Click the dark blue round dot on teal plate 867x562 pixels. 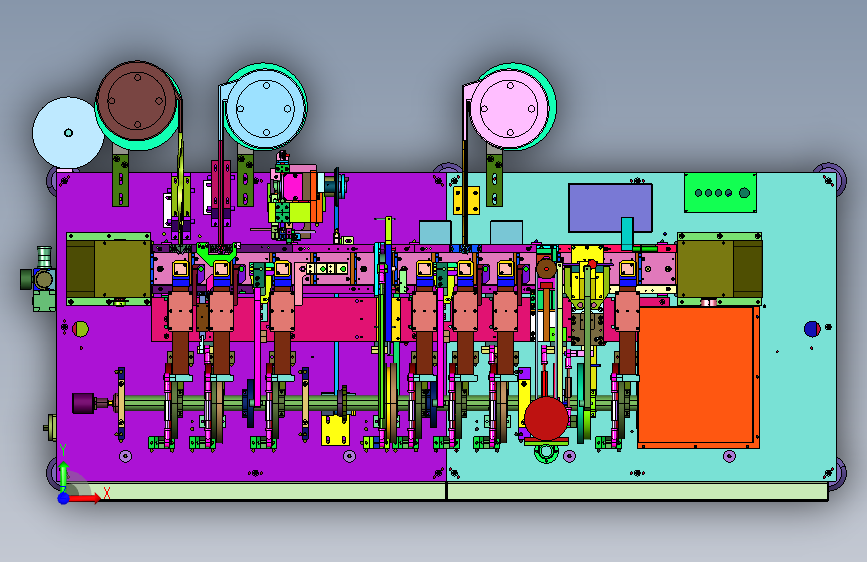point(812,329)
